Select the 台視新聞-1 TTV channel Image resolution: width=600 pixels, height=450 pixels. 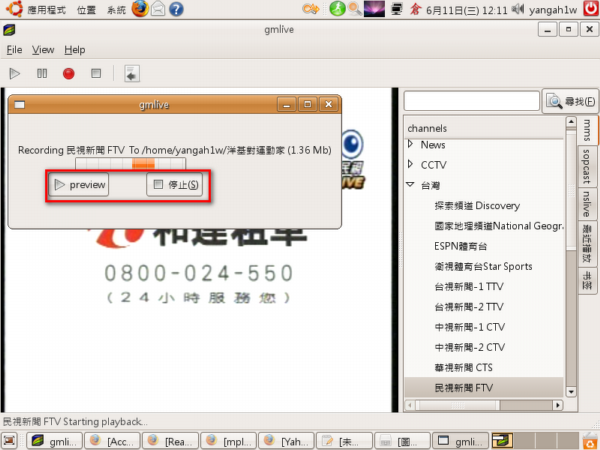click(x=469, y=287)
